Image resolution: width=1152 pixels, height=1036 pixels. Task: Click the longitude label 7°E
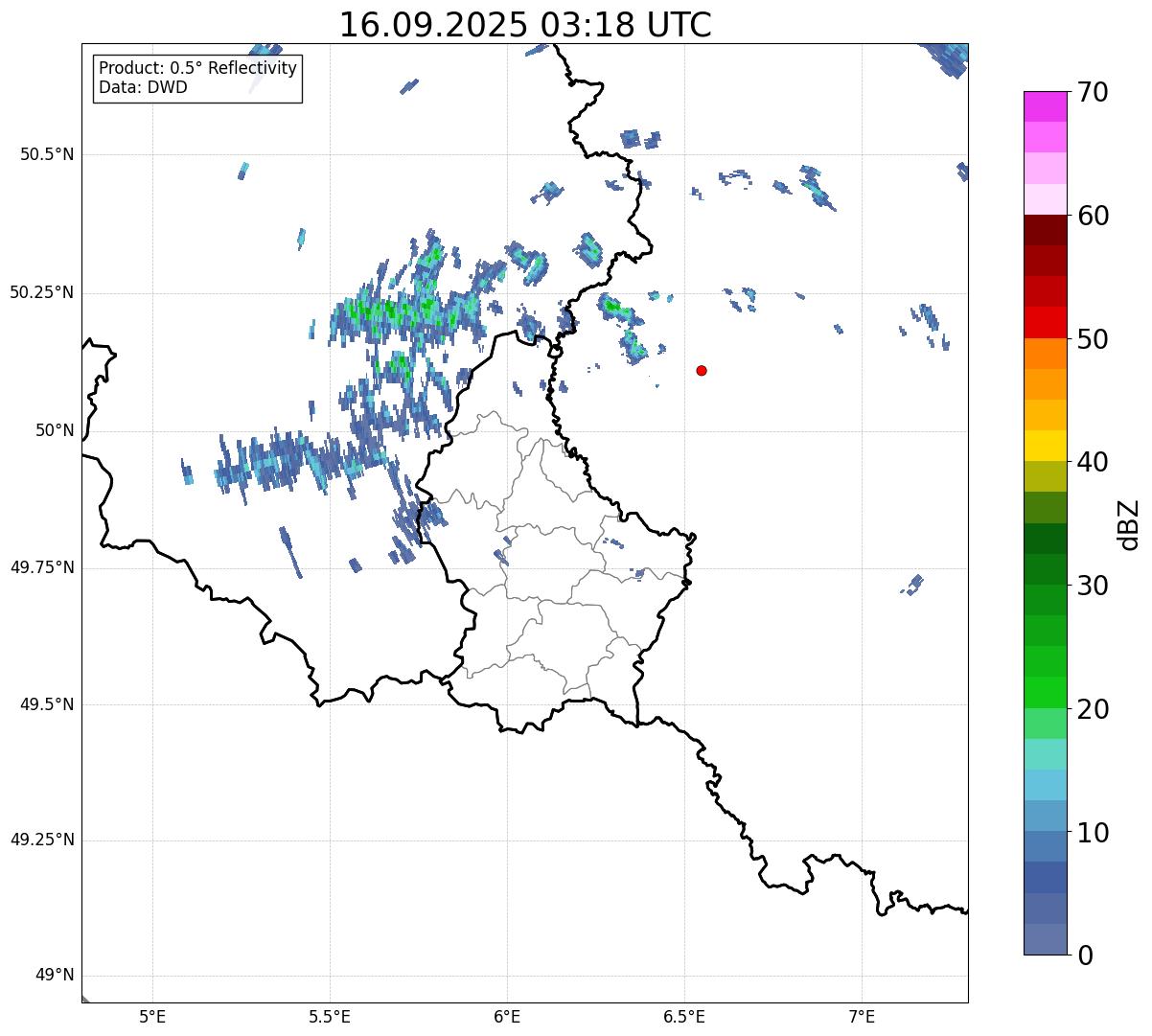click(x=862, y=1017)
